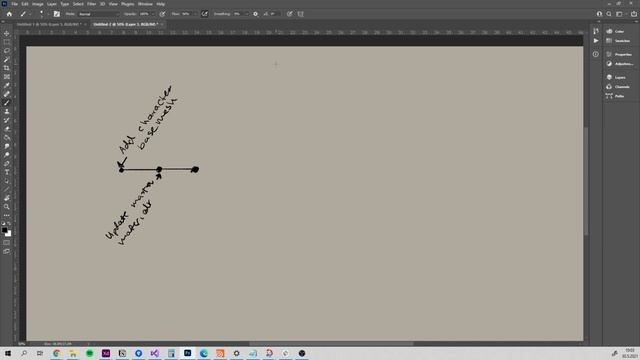Open the Layers panel
640x360 pixels.
click(x=617, y=77)
